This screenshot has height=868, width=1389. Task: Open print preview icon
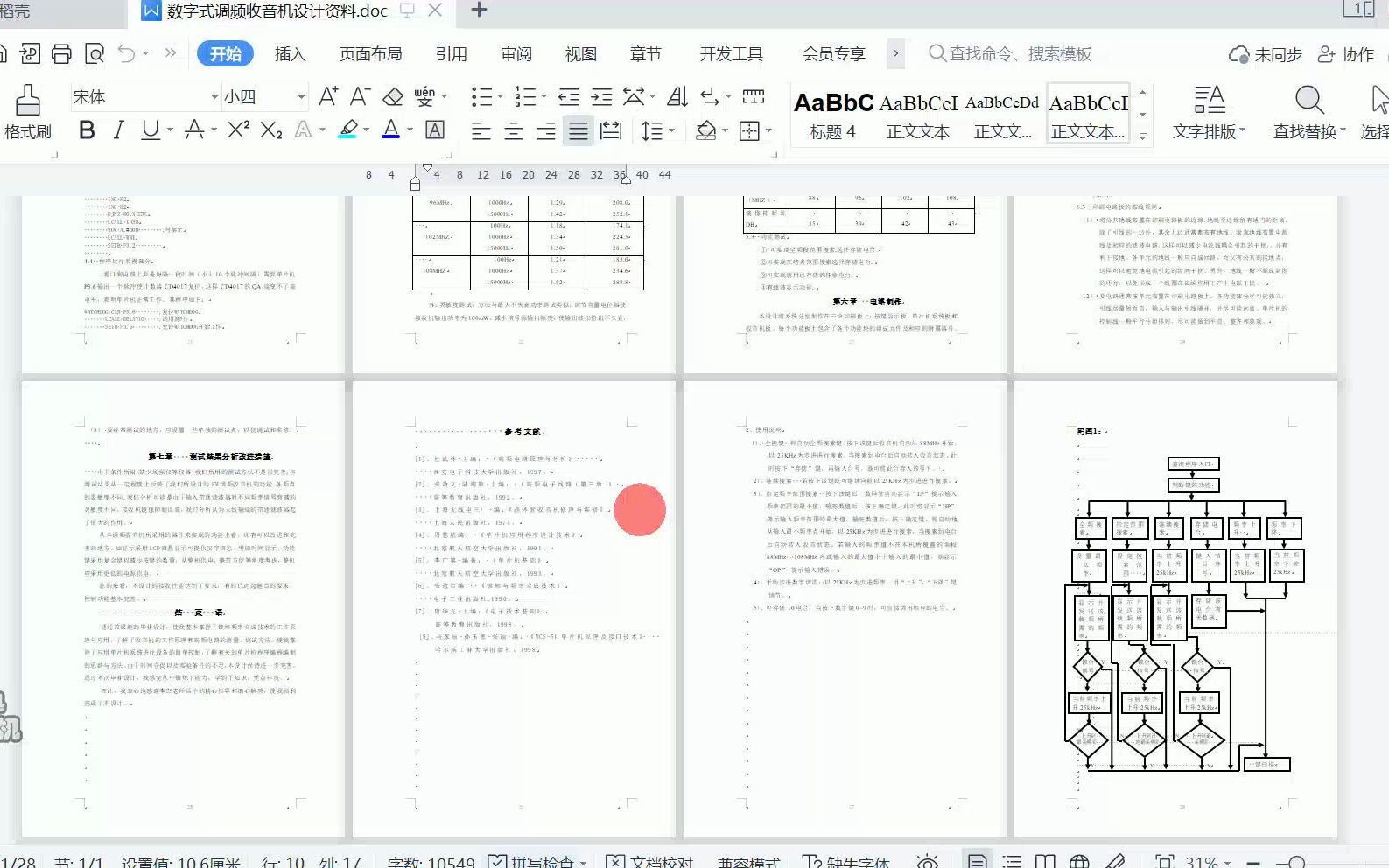pos(95,54)
